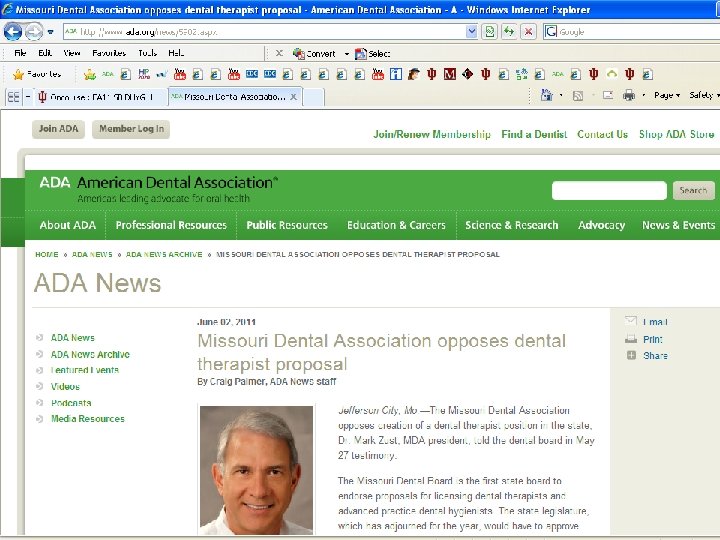Screen dimensions: 720x540
Task: Click the Quick Tabs grid icon
Action: [14, 97]
